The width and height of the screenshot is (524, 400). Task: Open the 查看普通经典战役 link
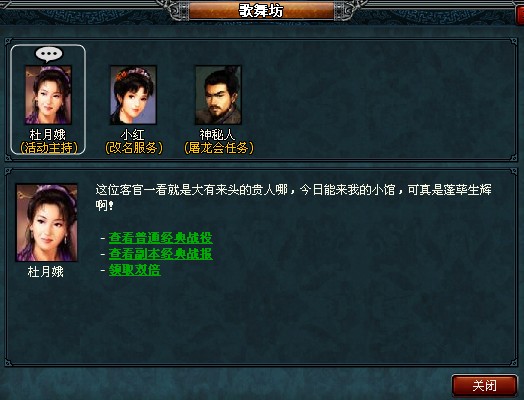click(161, 238)
